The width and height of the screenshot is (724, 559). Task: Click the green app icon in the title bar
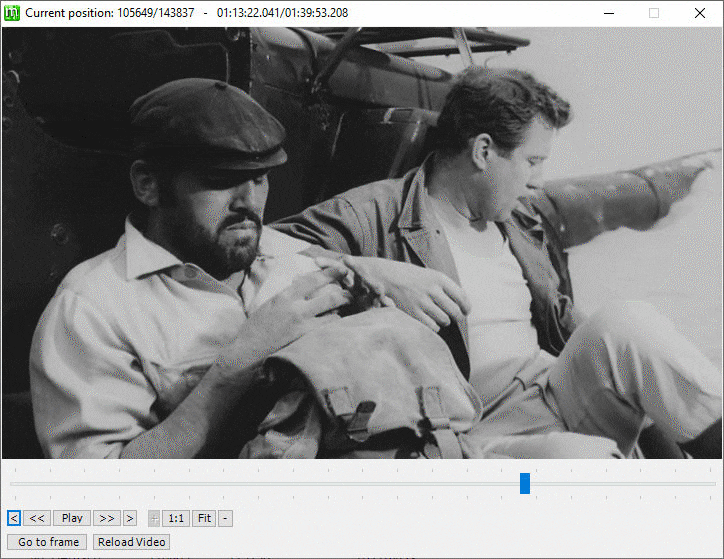click(12, 13)
